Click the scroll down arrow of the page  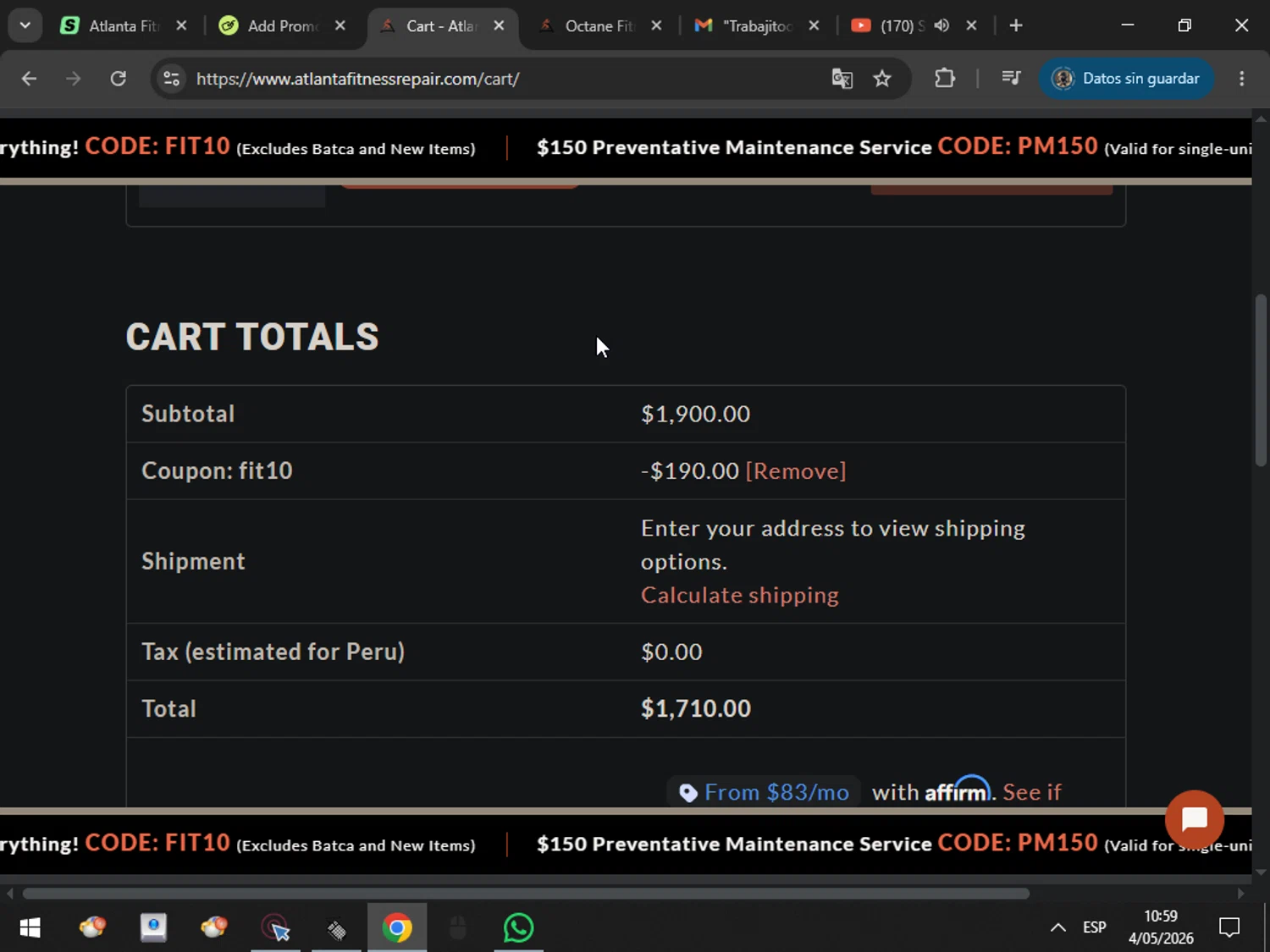pos(1261,872)
